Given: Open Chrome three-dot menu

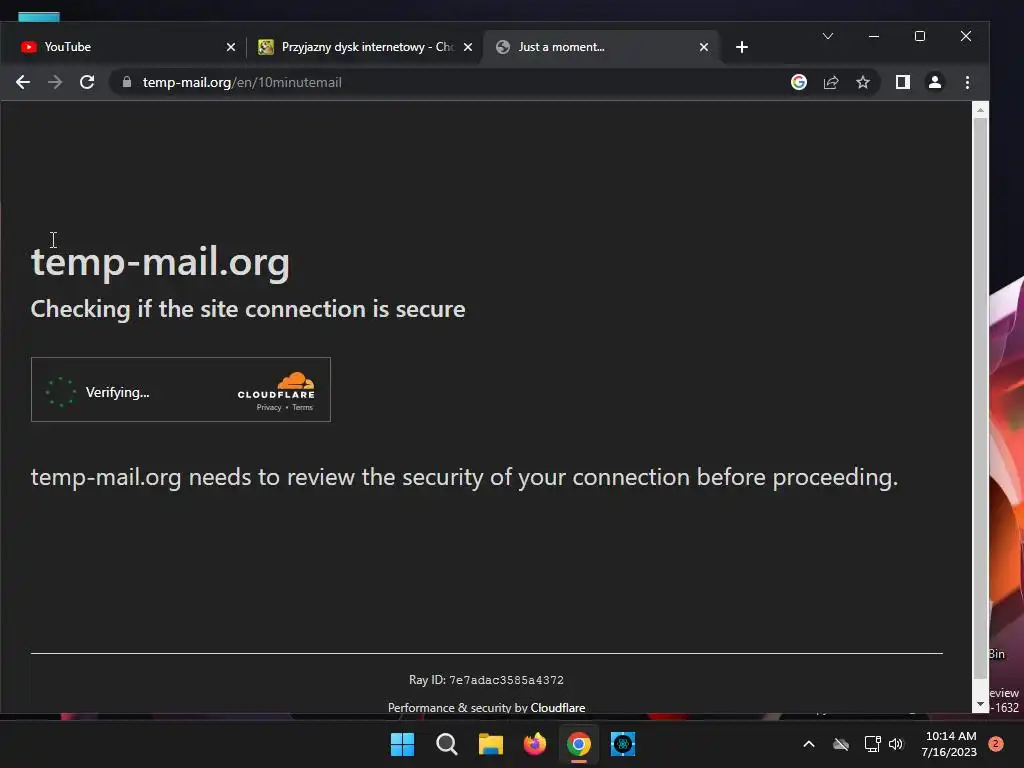Looking at the screenshot, I should 967,82.
